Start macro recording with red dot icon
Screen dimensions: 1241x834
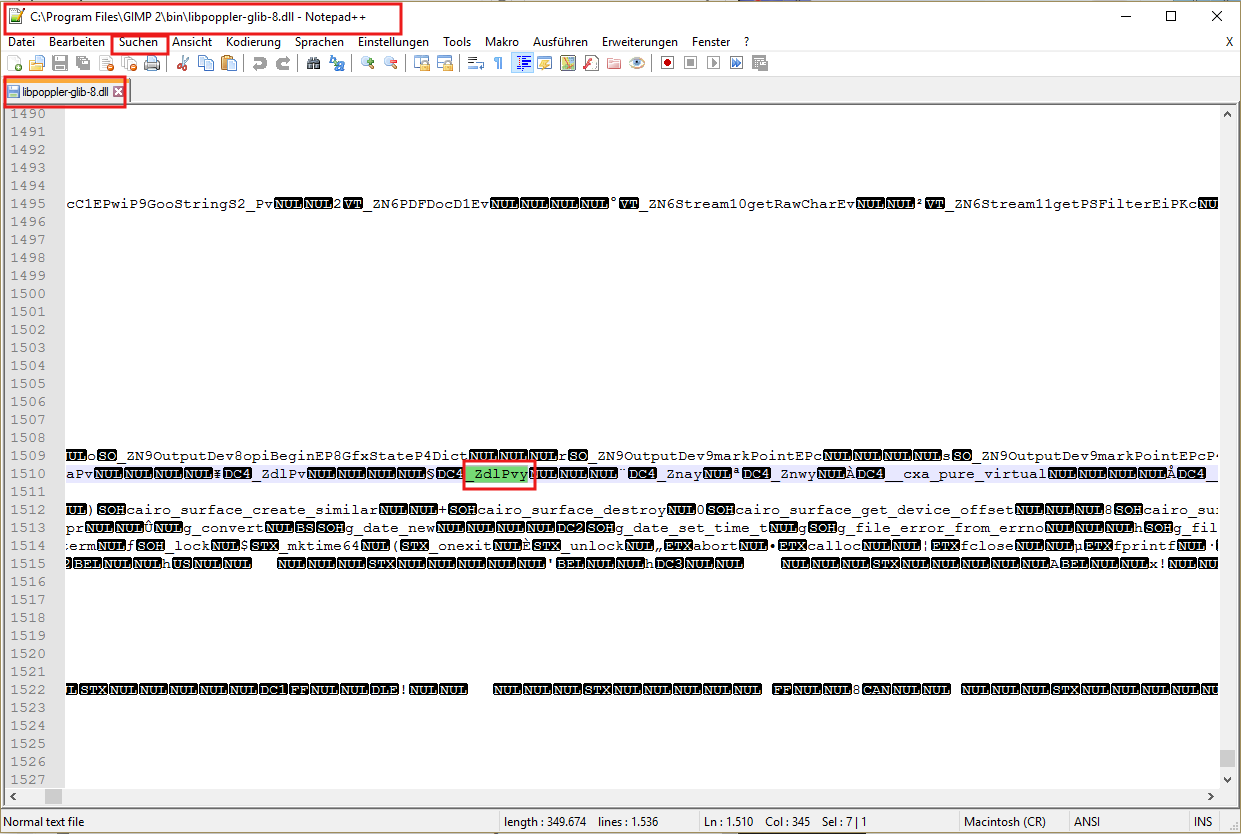click(x=668, y=63)
